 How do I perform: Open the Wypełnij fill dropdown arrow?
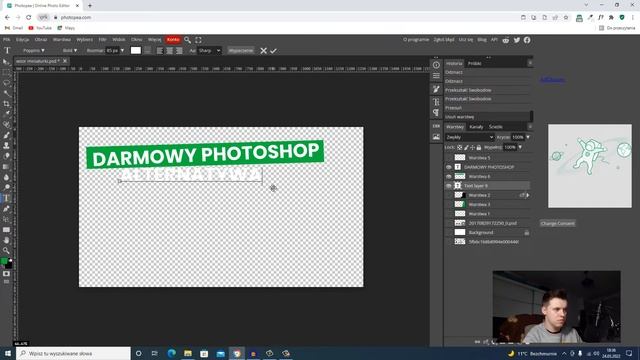(x=520, y=147)
